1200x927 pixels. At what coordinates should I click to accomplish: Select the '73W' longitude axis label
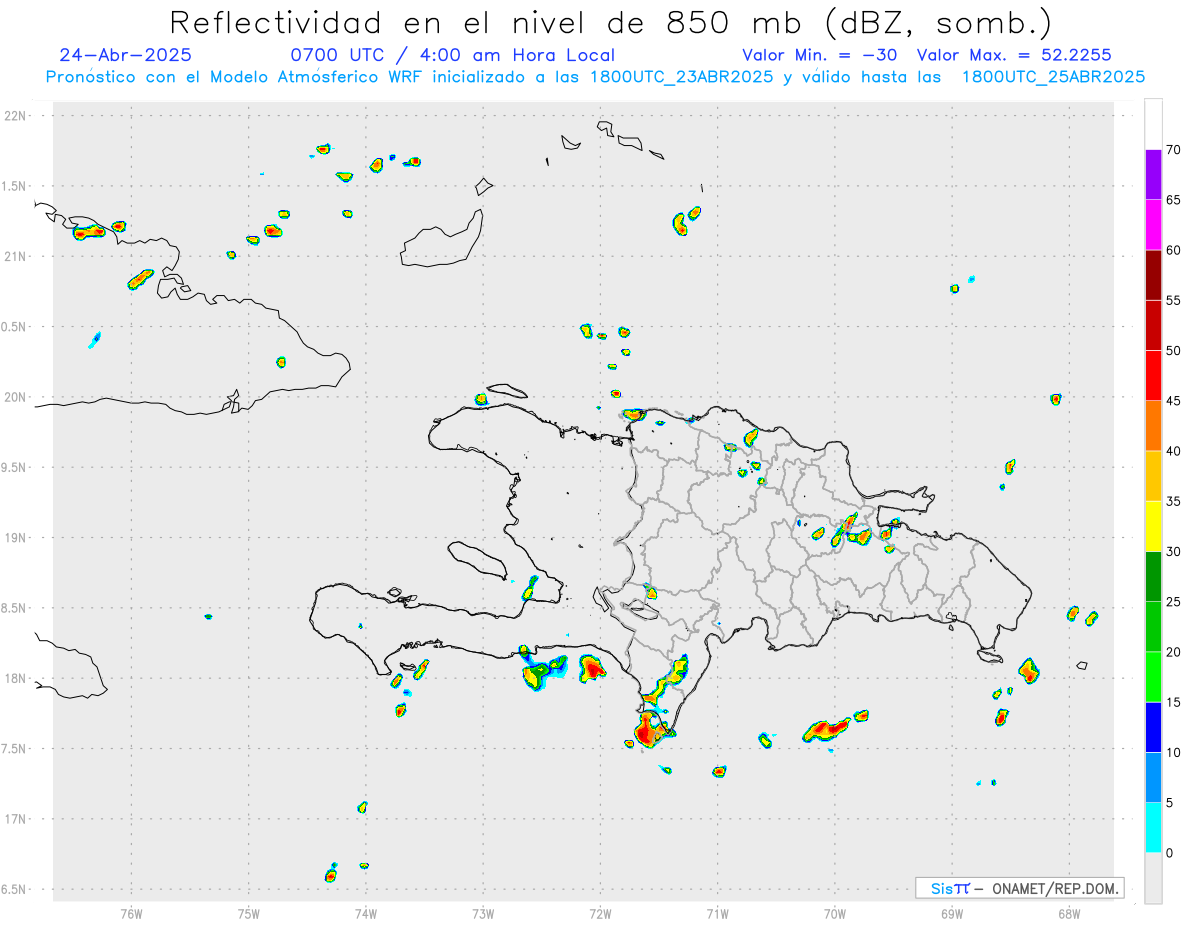[483, 913]
